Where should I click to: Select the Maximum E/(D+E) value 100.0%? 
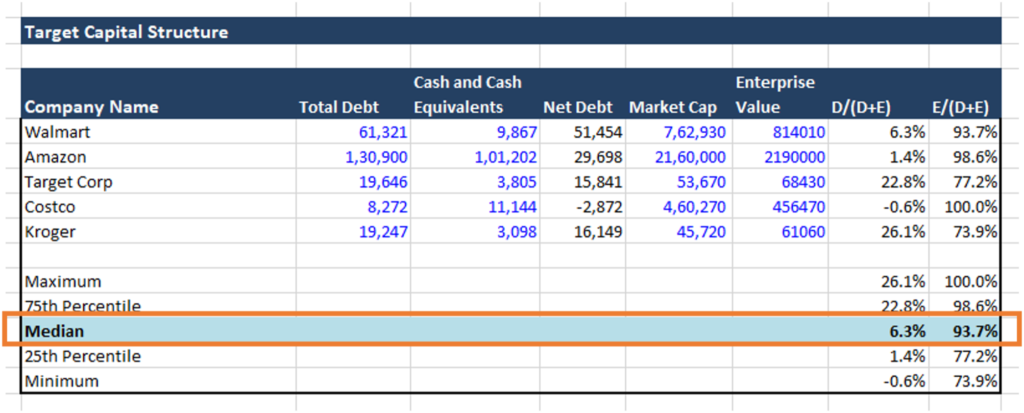click(971, 282)
